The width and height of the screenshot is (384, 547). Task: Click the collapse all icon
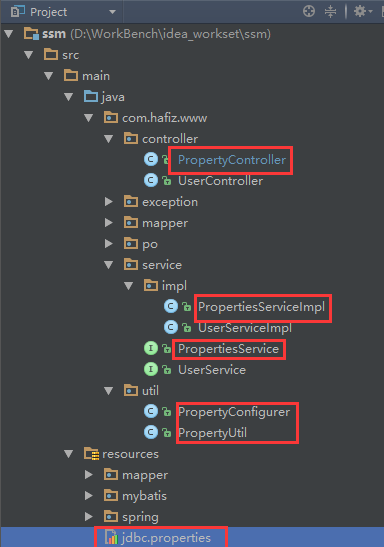pyautogui.click(x=330, y=12)
